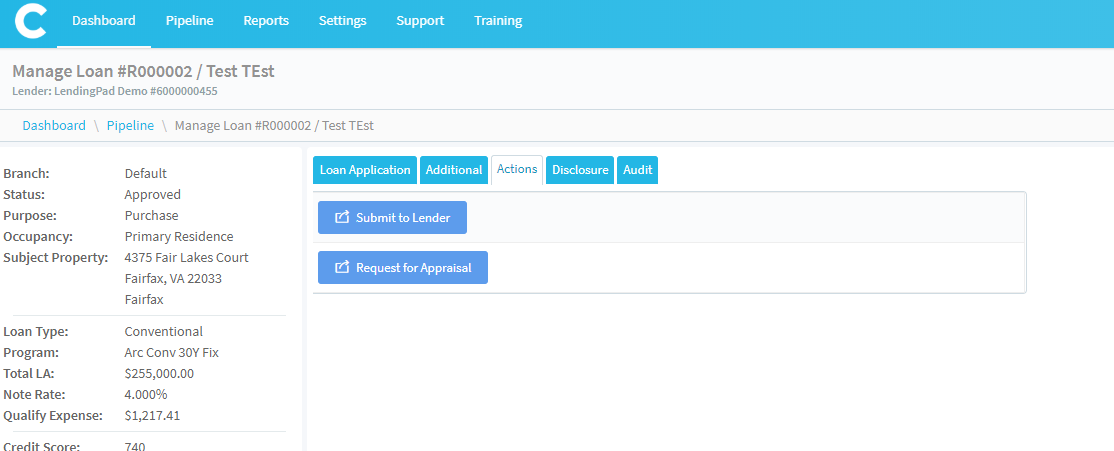Follow the Pipeline breadcrumb link
Image resolution: width=1114 pixels, height=451 pixels.
tap(130, 126)
